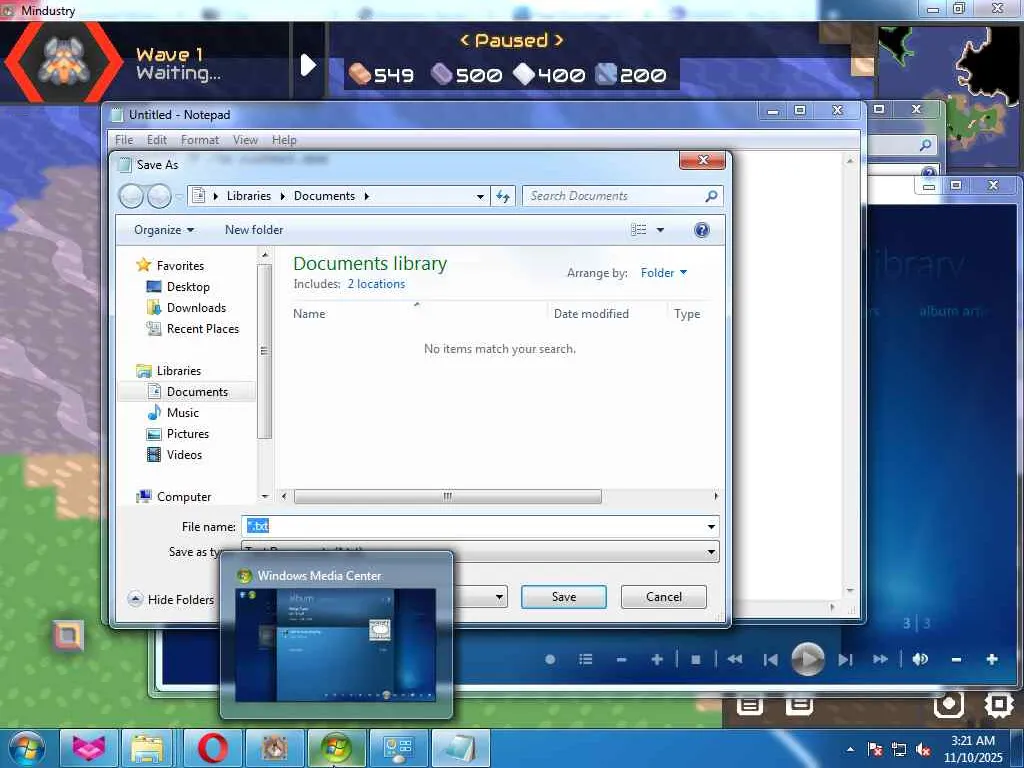Click the blue help icon in Save As
Image resolution: width=1024 pixels, height=768 pixels.
[701, 230]
